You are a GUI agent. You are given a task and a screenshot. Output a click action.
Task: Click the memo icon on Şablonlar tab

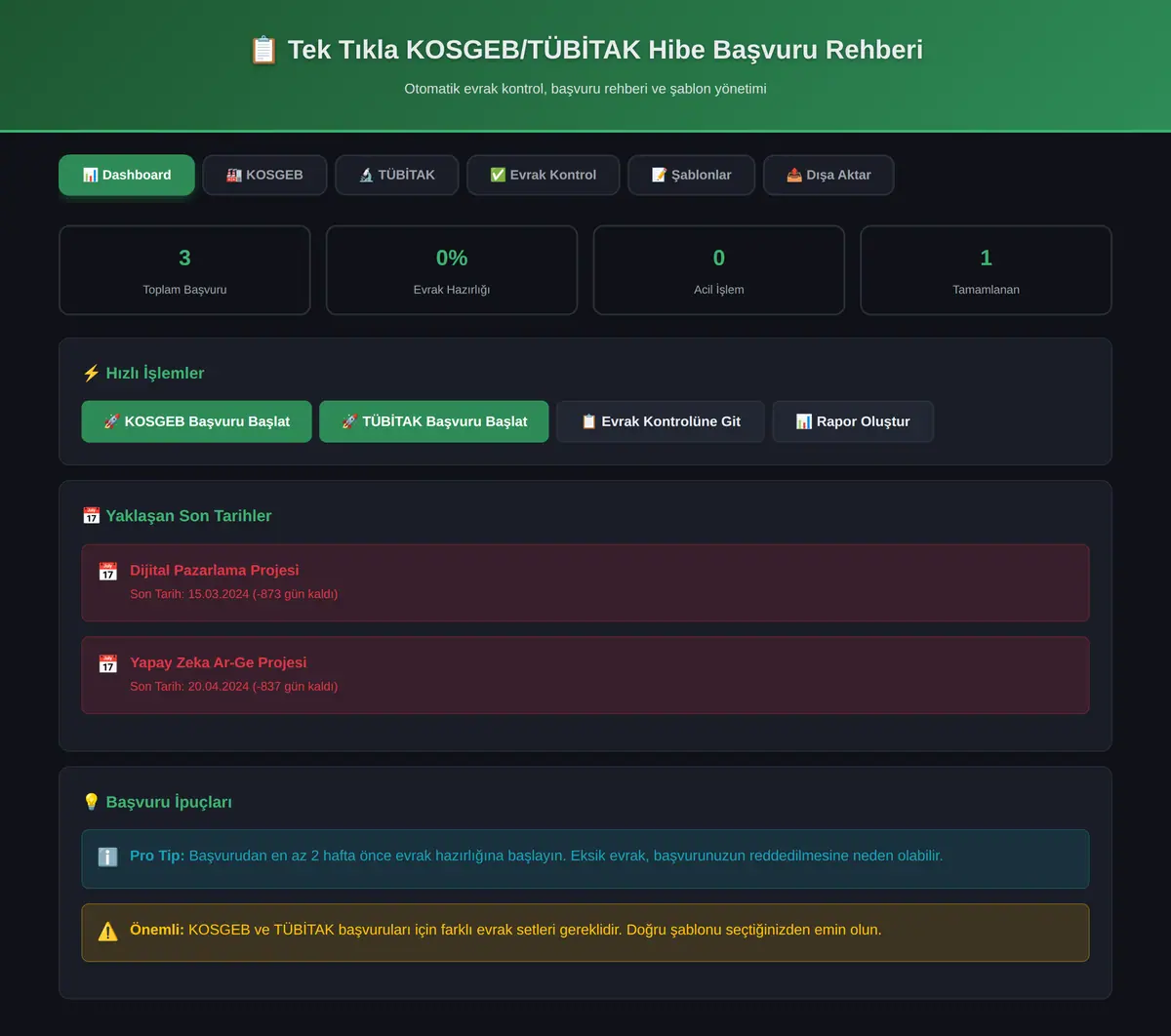pos(660,175)
